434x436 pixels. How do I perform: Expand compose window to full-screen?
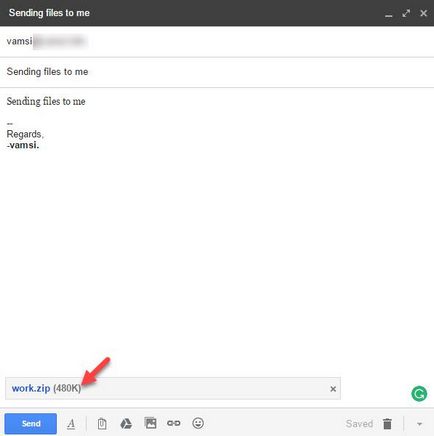click(x=406, y=13)
